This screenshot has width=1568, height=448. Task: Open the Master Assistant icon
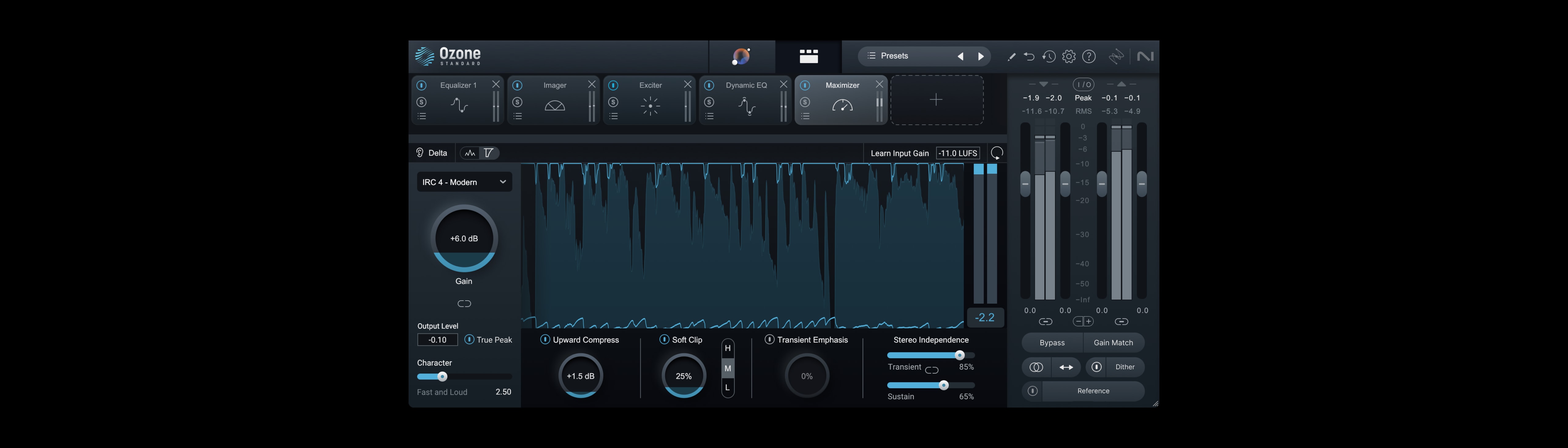pyautogui.click(x=741, y=57)
